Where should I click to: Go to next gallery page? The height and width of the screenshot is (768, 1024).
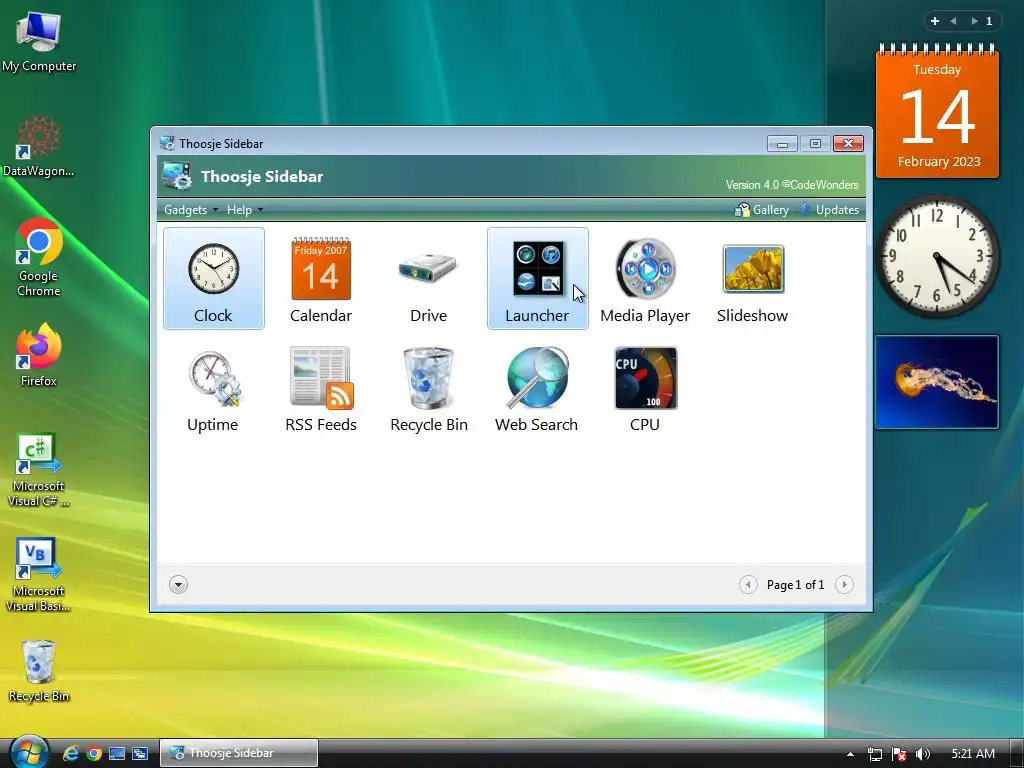[844, 584]
